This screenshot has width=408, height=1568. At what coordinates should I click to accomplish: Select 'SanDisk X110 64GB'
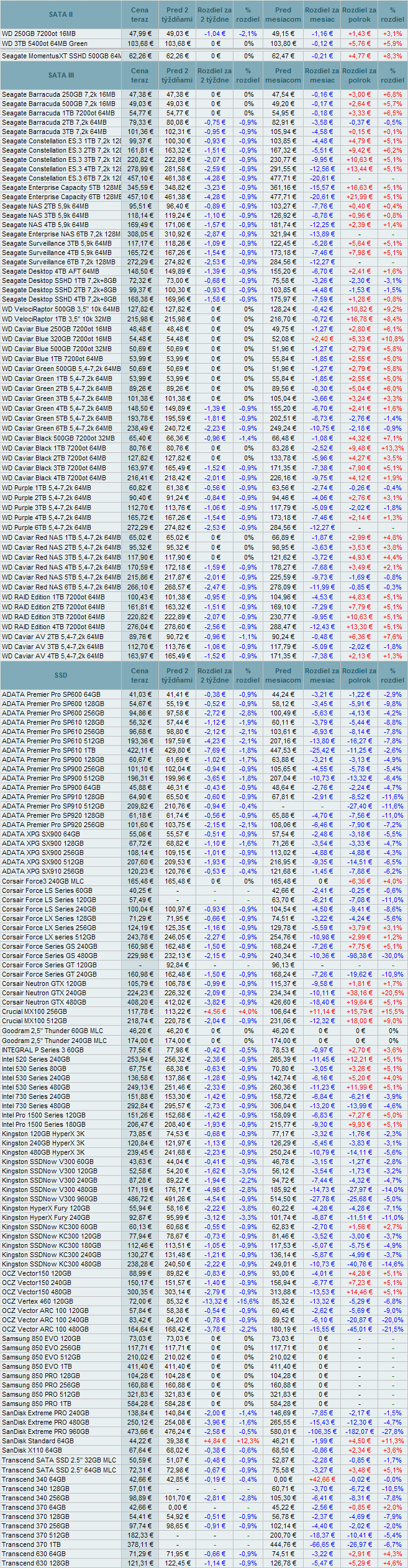pos(32,1450)
